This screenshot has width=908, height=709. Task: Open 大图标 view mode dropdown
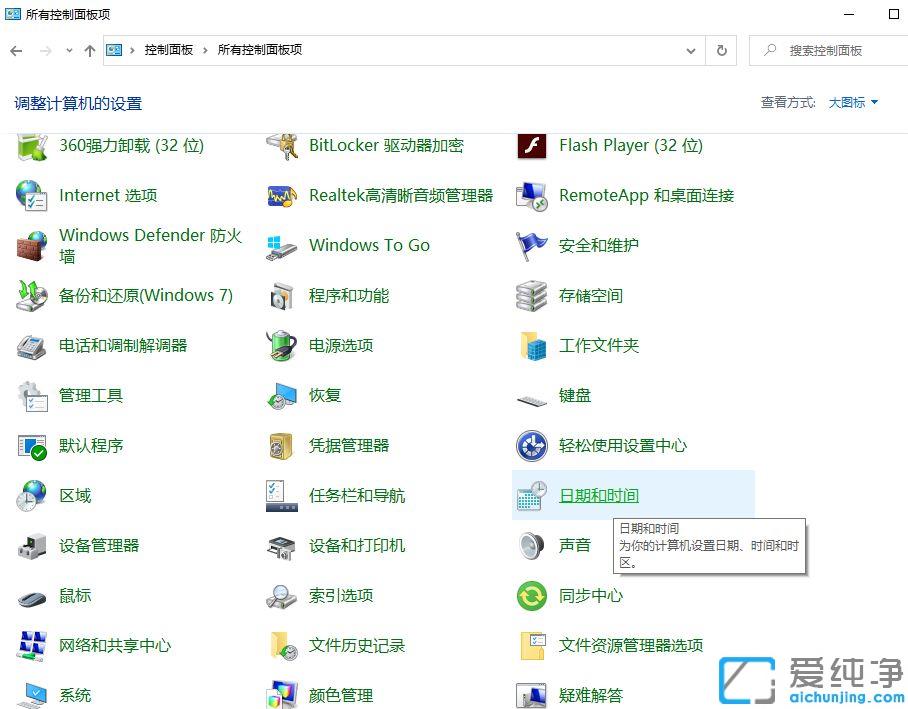pos(853,103)
